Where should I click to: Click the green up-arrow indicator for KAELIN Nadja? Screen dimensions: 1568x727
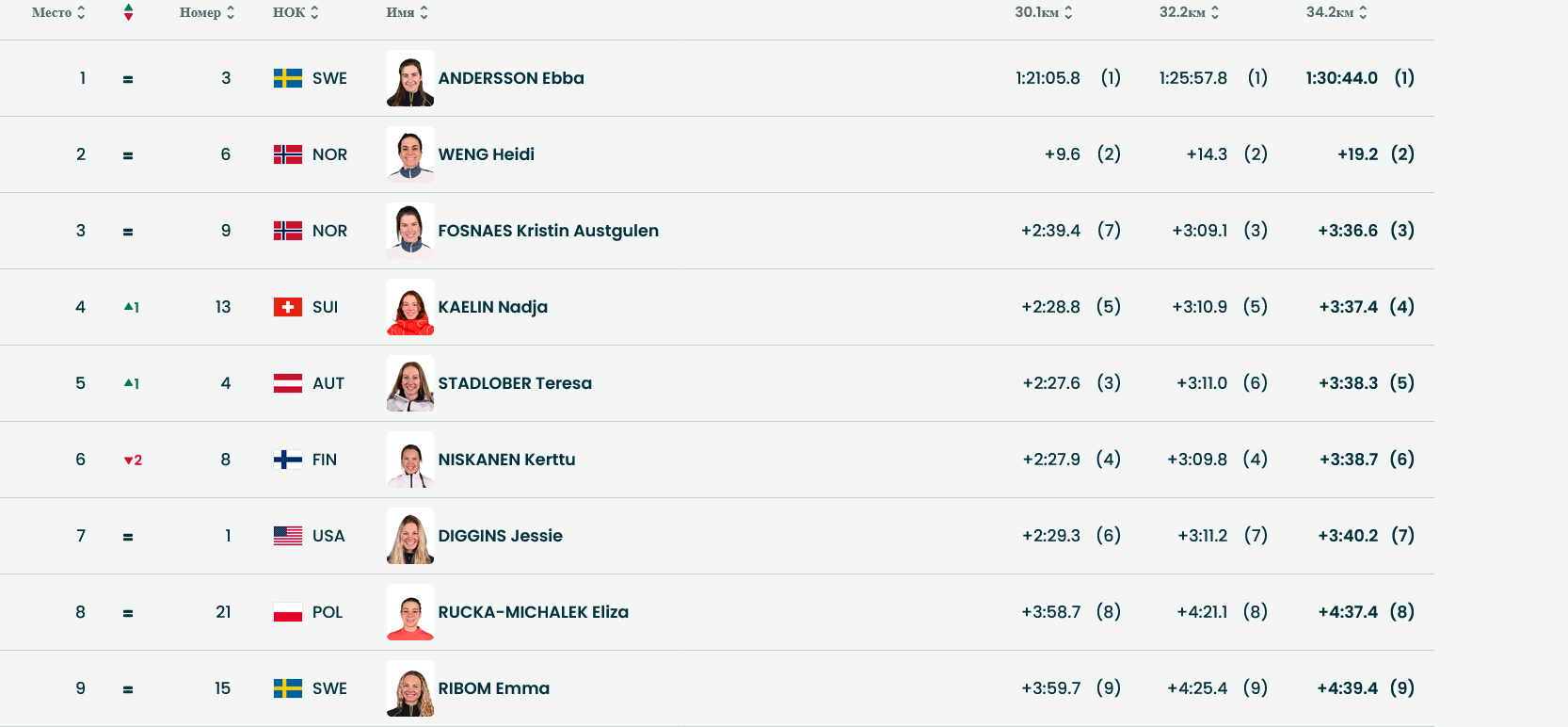pos(131,307)
